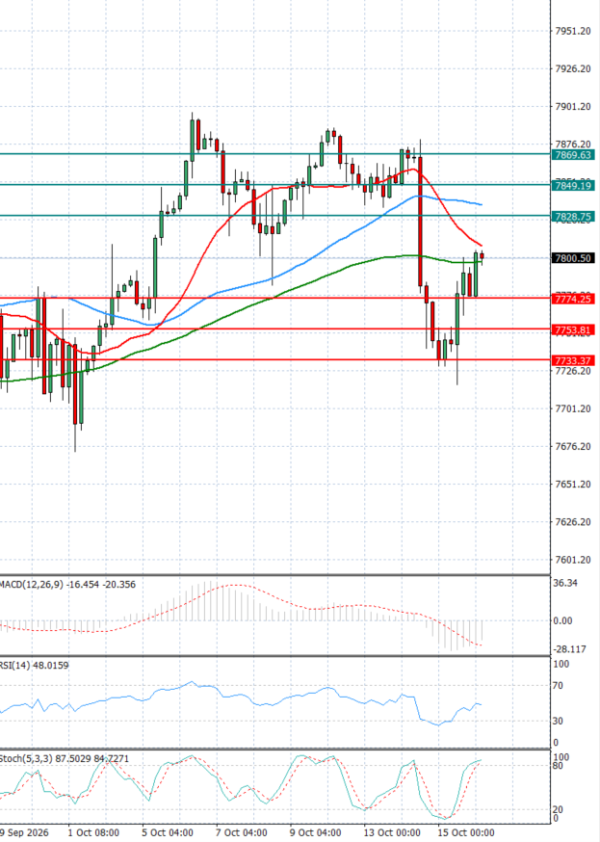Click the 7926.20 price axis value

[573, 69]
